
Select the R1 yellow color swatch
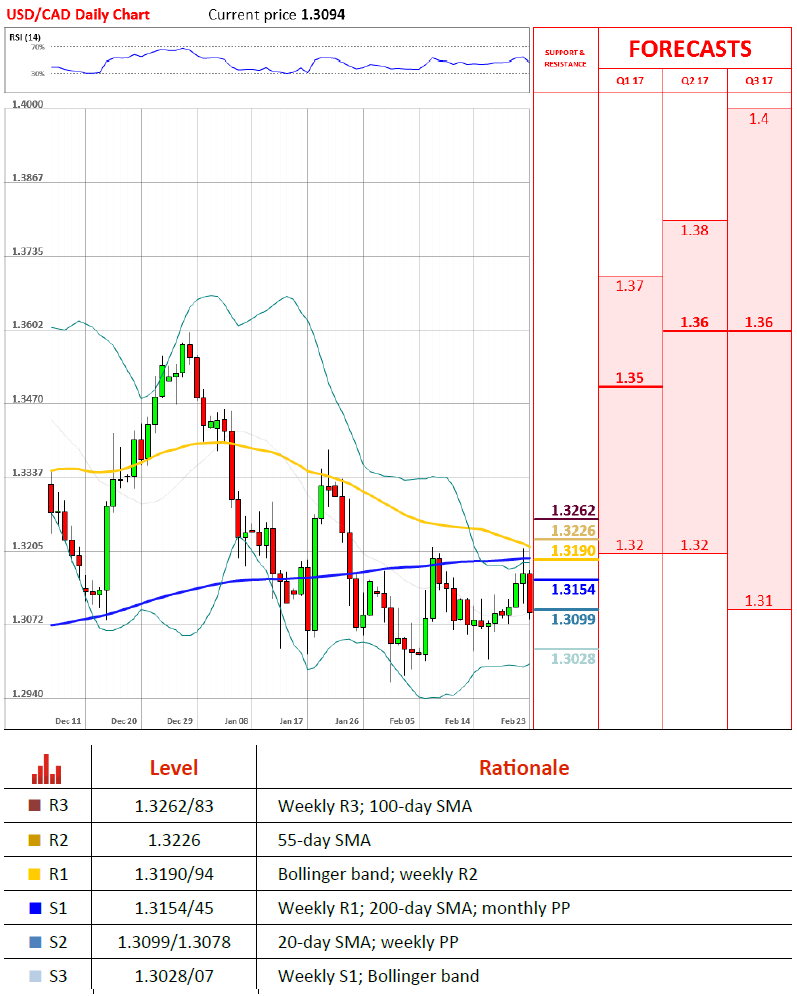click(x=35, y=874)
